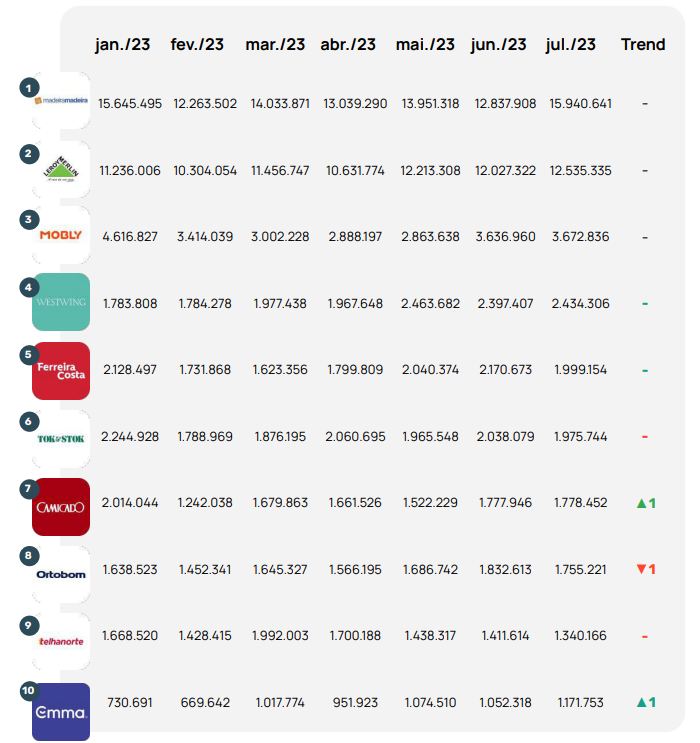700x743 pixels.
Task: Click the MadeiraMadeira logo icon
Action: coord(62,101)
